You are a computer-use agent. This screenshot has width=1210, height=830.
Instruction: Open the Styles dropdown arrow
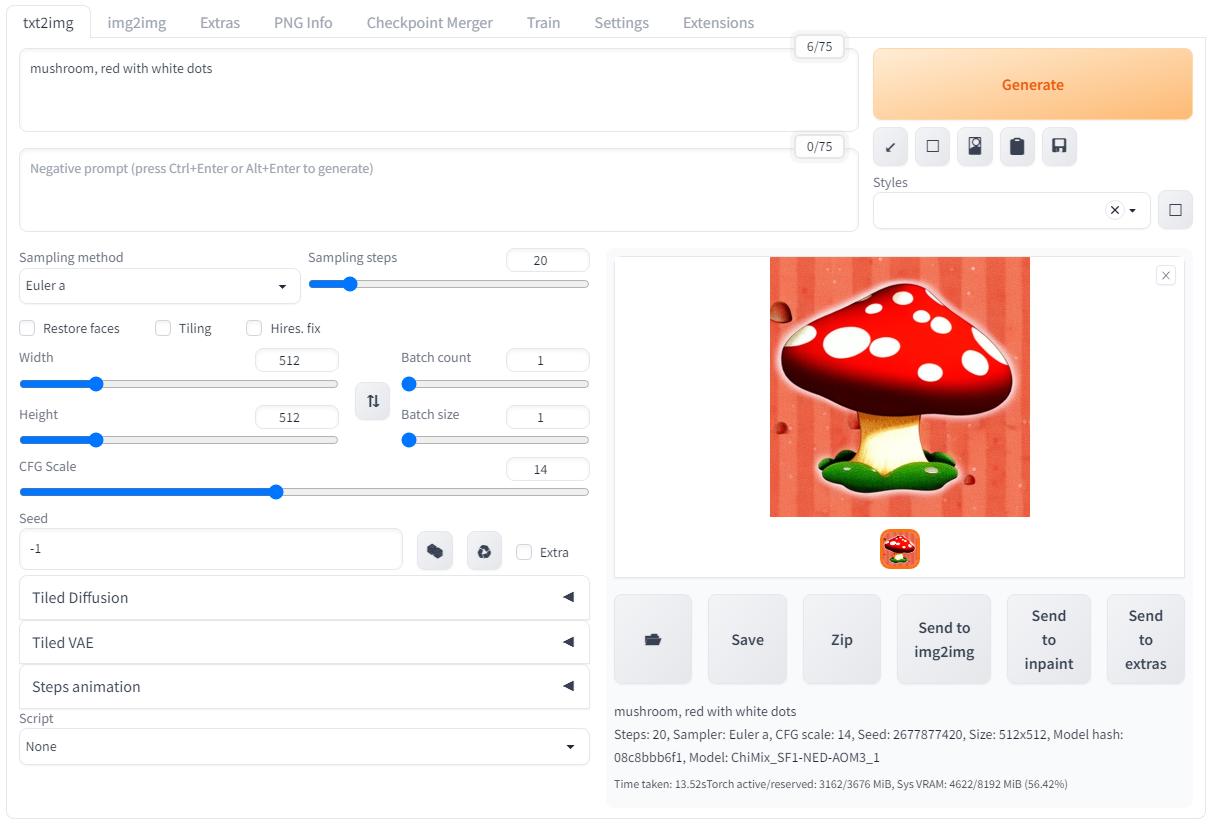click(x=1133, y=211)
